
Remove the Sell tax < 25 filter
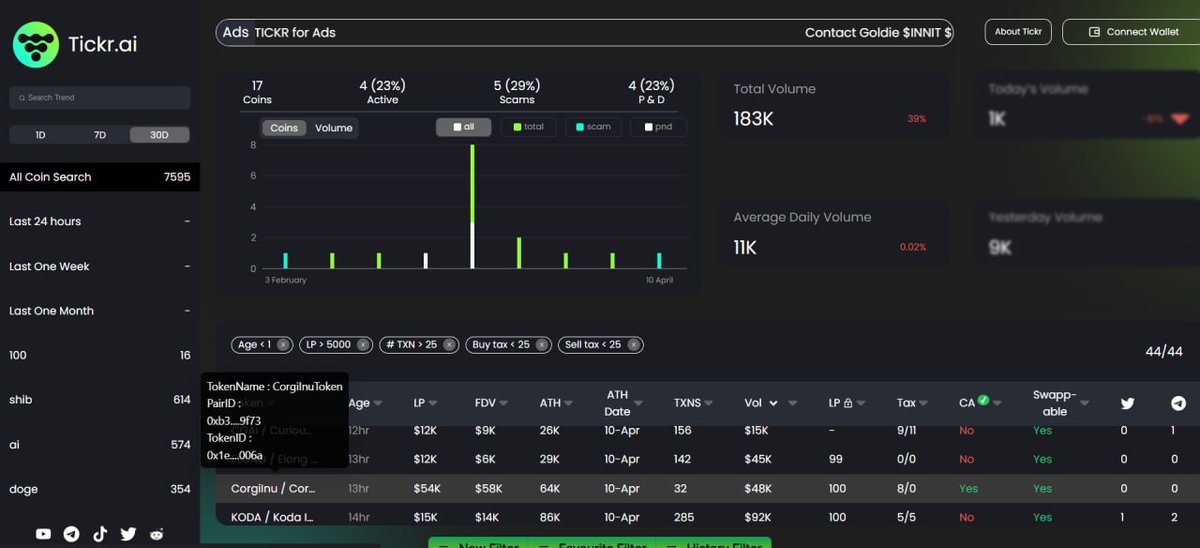point(633,345)
